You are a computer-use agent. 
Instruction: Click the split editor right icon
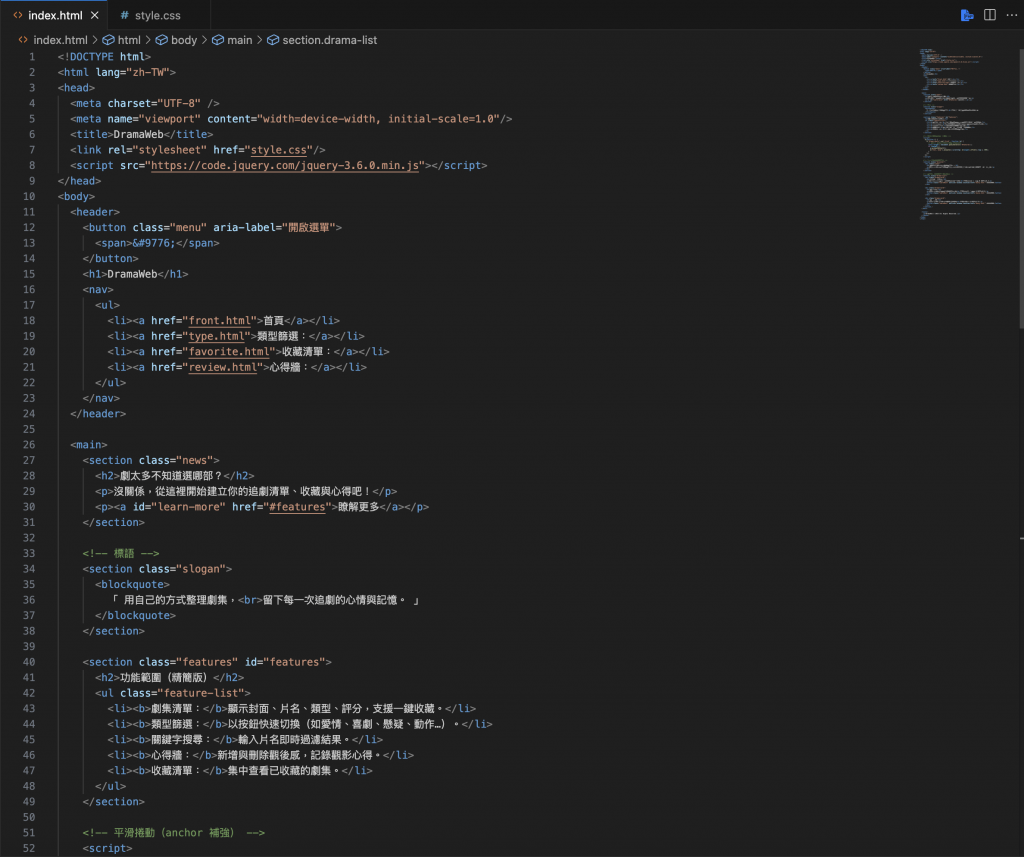pyautogui.click(x=990, y=14)
